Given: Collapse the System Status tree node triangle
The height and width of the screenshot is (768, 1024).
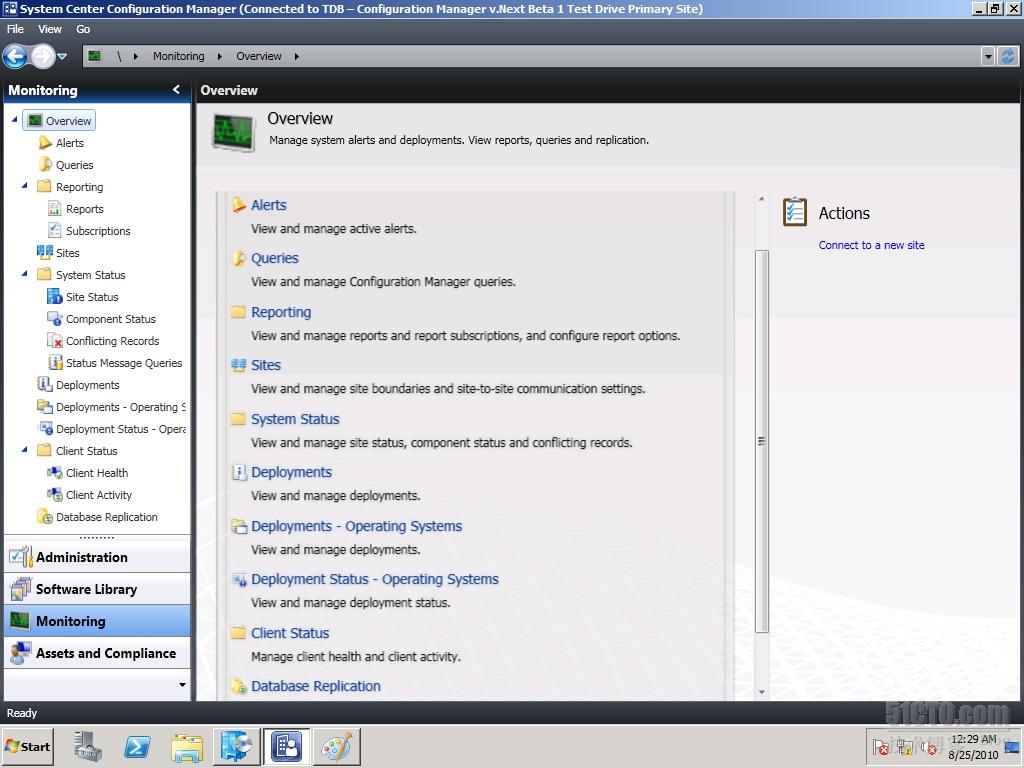Looking at the screenshot, I should click(25, 274).
